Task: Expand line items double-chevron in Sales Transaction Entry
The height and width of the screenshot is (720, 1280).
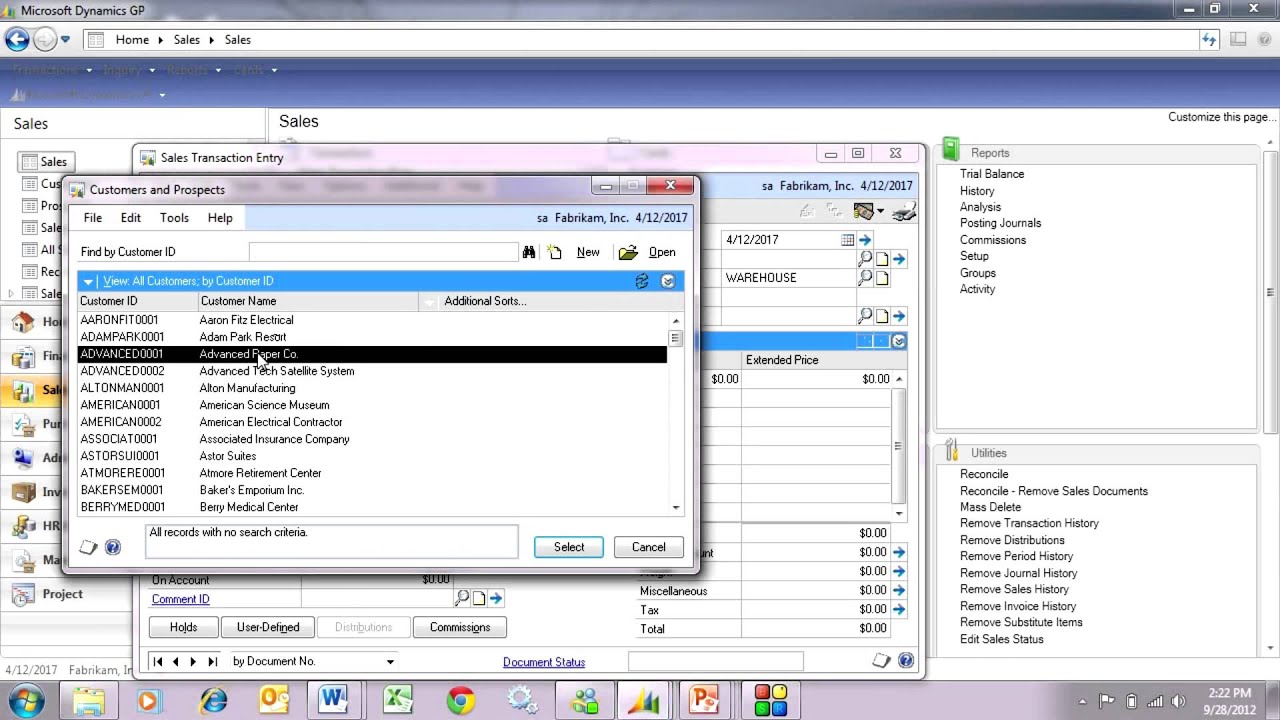Action: pyautogui.click(x=899, y=342)
